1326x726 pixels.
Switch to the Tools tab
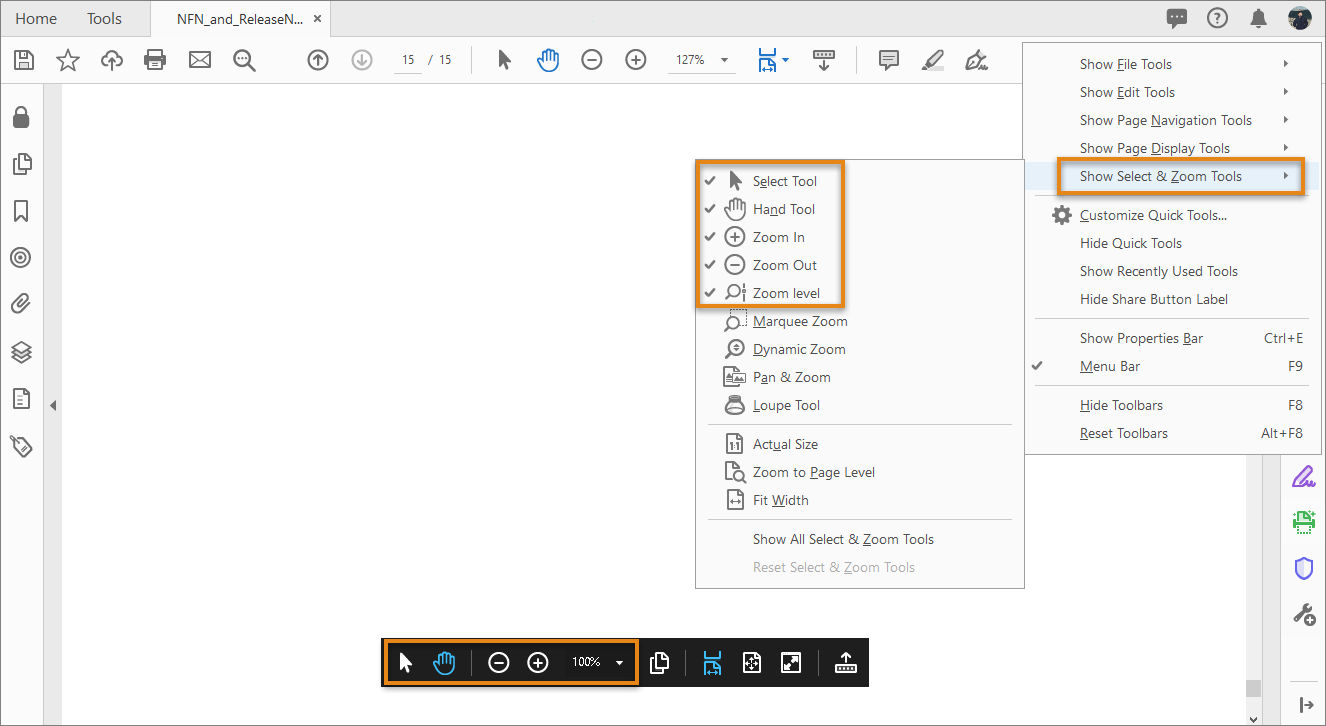click(104, 18)
